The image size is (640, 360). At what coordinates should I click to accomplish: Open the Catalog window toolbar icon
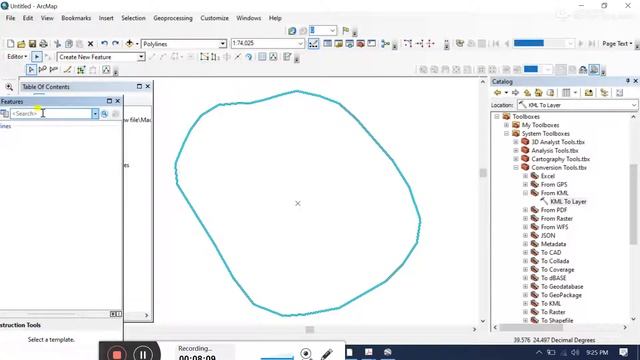coord(338,43)
